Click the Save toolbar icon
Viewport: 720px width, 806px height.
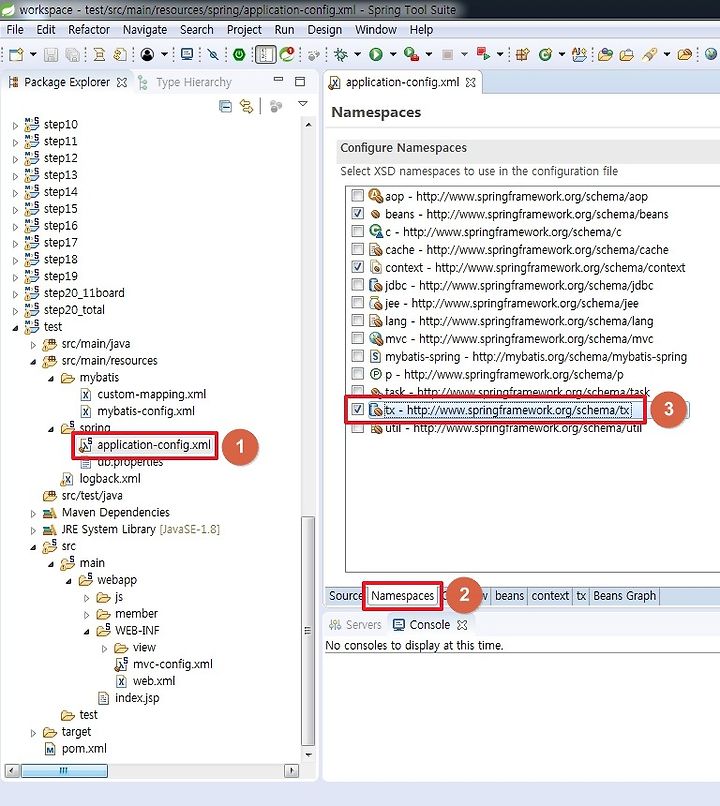click(50, 54)
